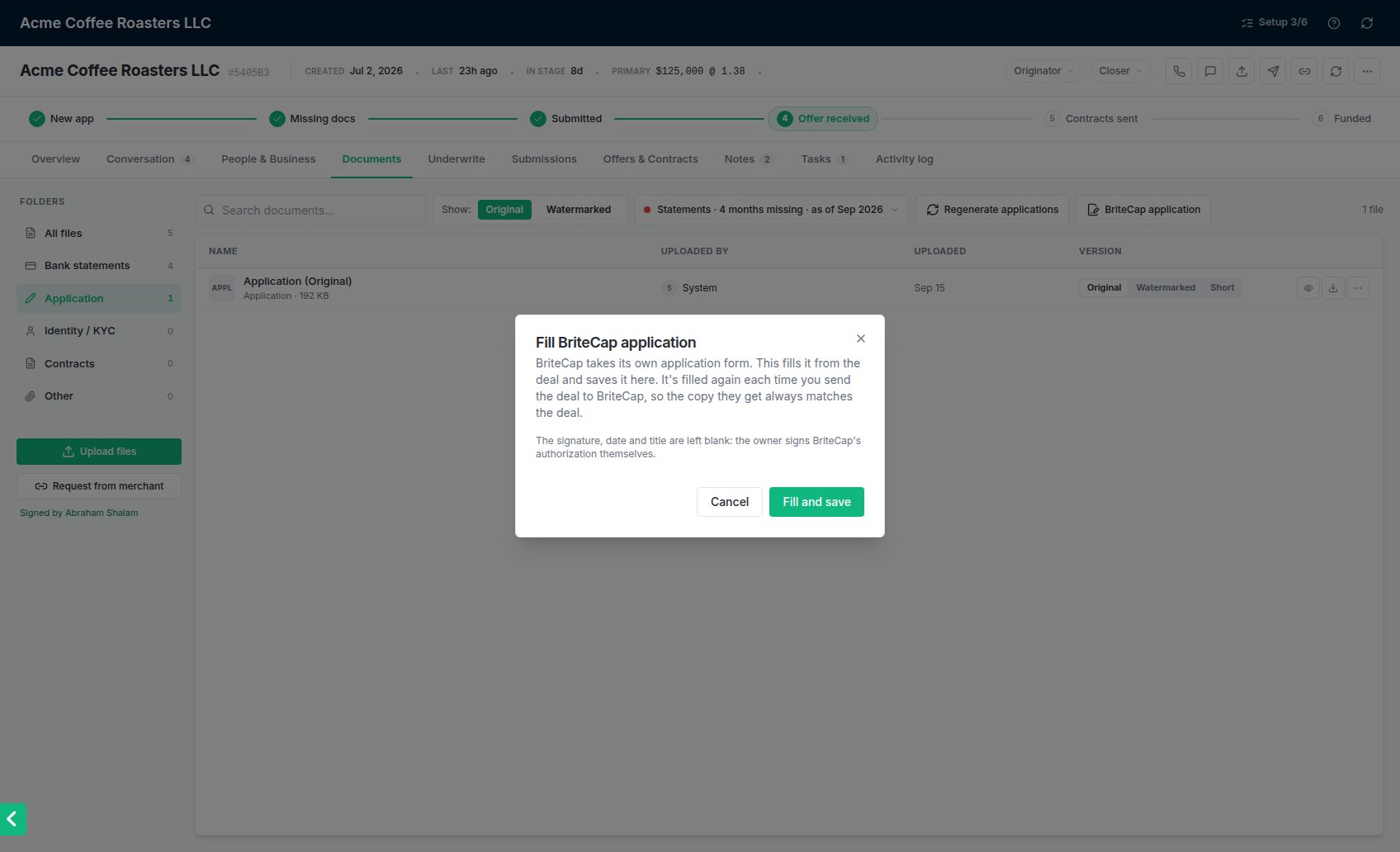Click the BriteCap application button
Image resolution: width=1400 pixels, height=852 pixels.
pyautogui.click(x=1143, y=210)
